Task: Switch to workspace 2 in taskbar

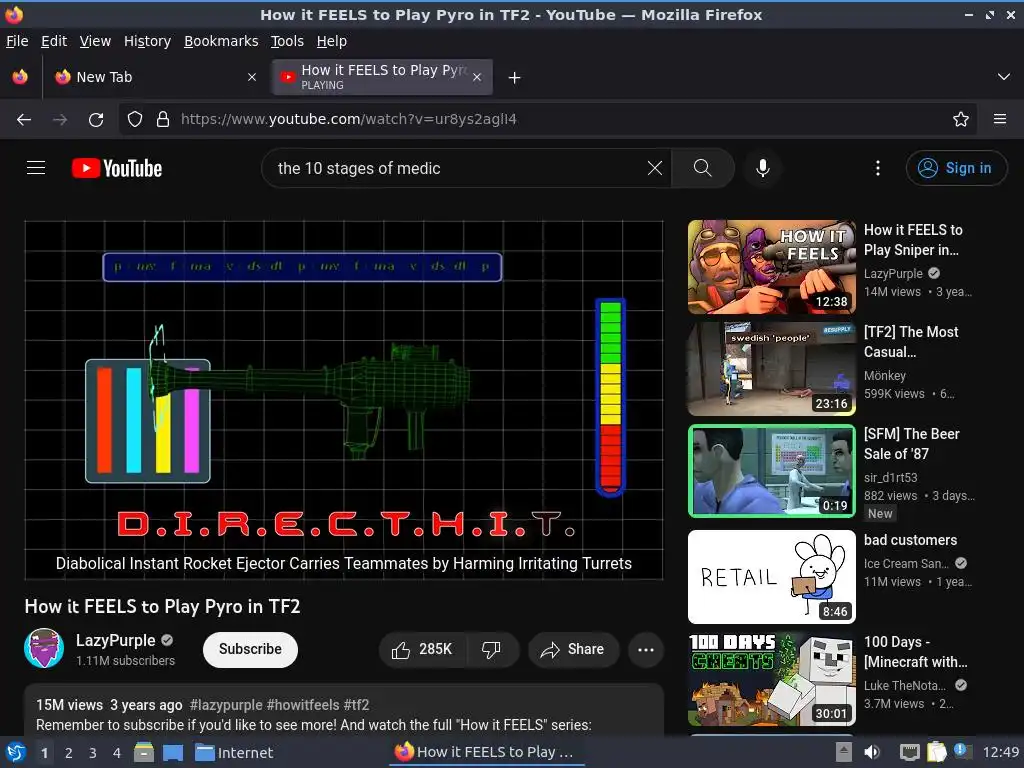Action: pos(68,753)
